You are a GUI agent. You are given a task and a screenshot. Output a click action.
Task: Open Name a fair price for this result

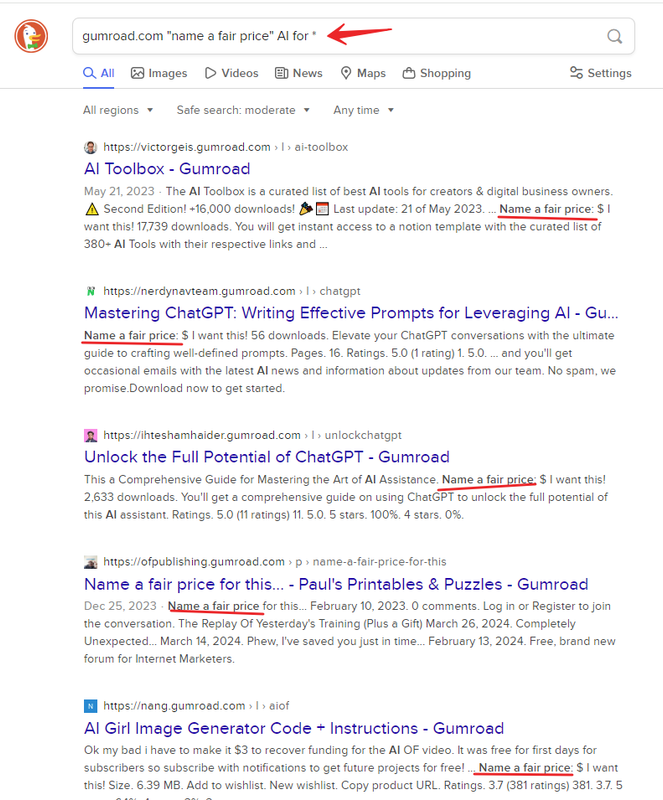[336, 584]
